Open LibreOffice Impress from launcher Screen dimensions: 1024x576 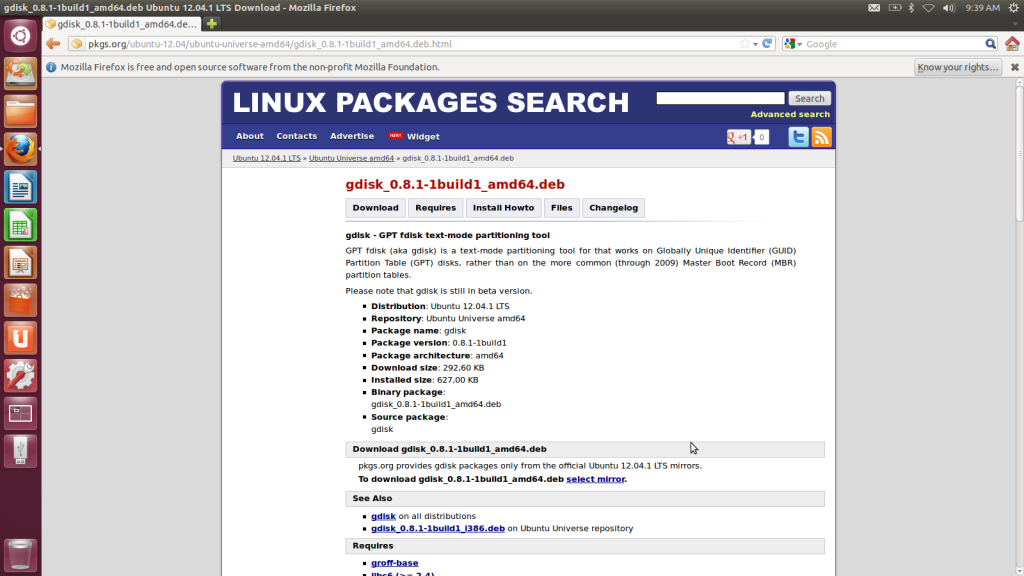(x=20, y=263)
